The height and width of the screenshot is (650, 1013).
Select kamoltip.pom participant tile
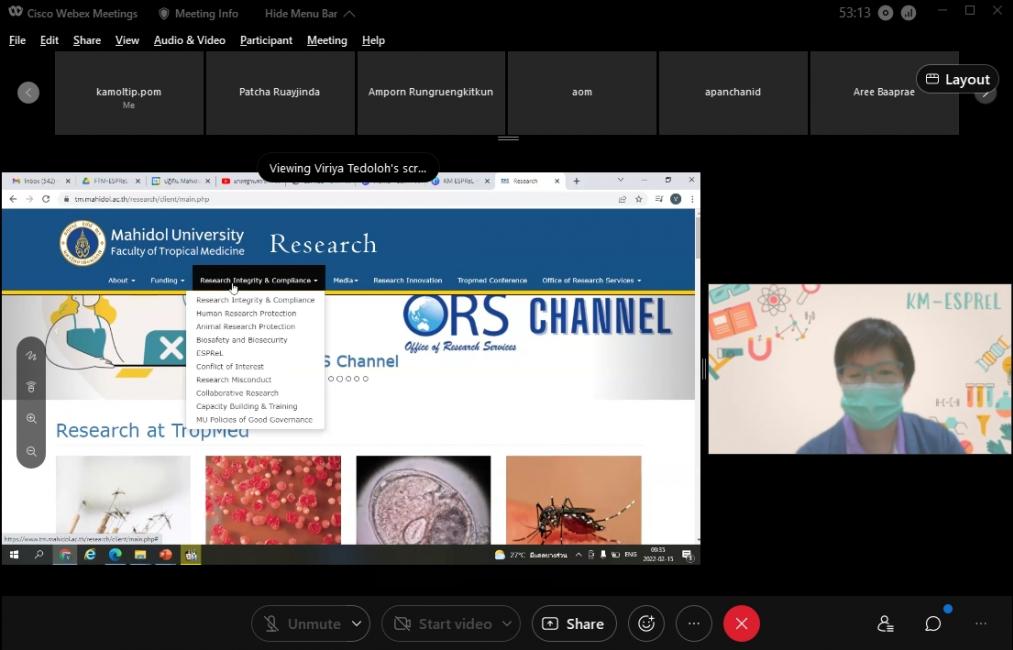129,93
